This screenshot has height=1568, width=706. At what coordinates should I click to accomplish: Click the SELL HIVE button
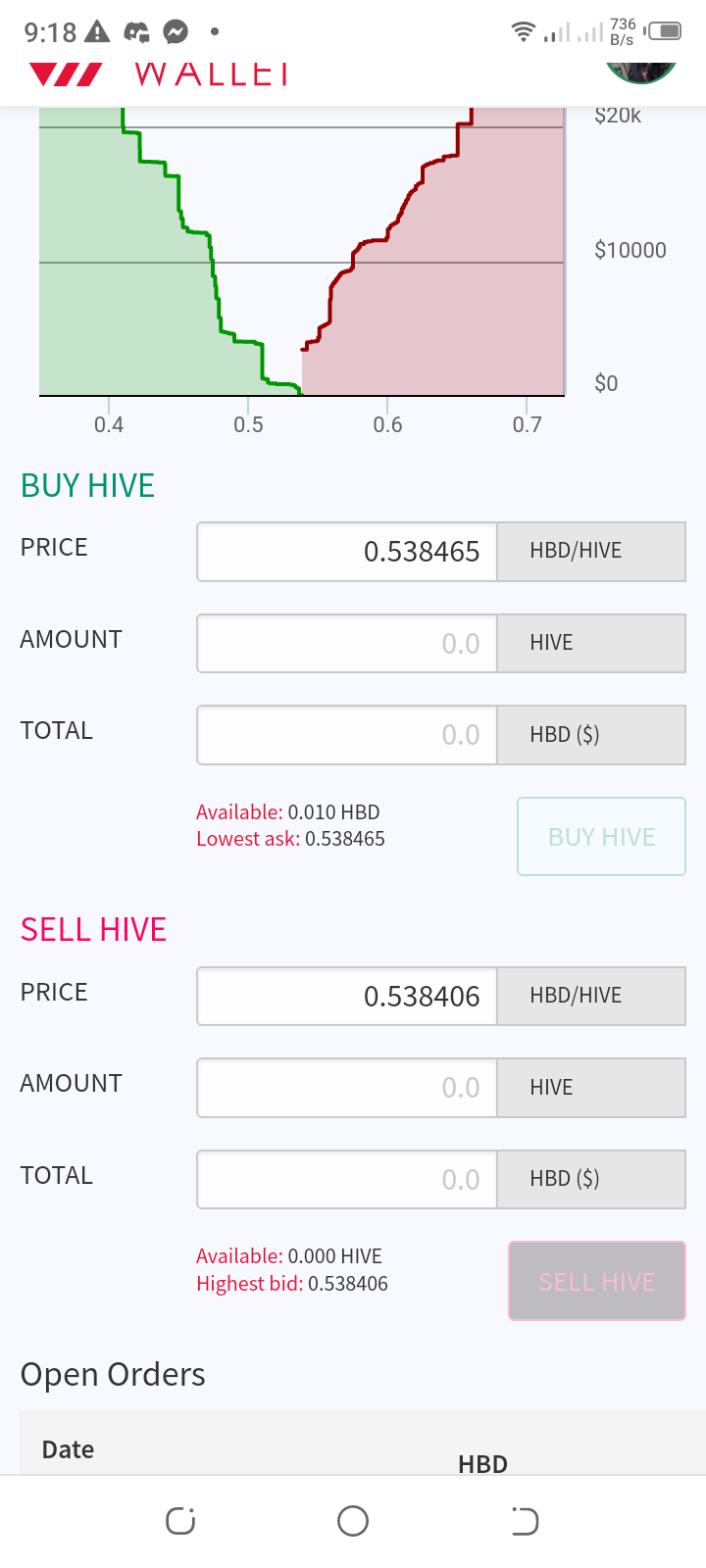(597, 1281)
